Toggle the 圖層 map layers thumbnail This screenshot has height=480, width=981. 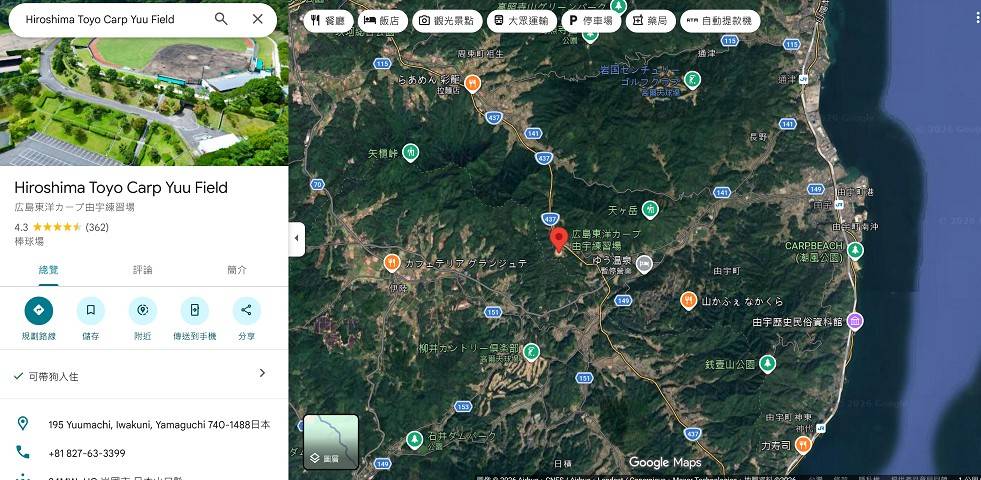pos(331,442)
